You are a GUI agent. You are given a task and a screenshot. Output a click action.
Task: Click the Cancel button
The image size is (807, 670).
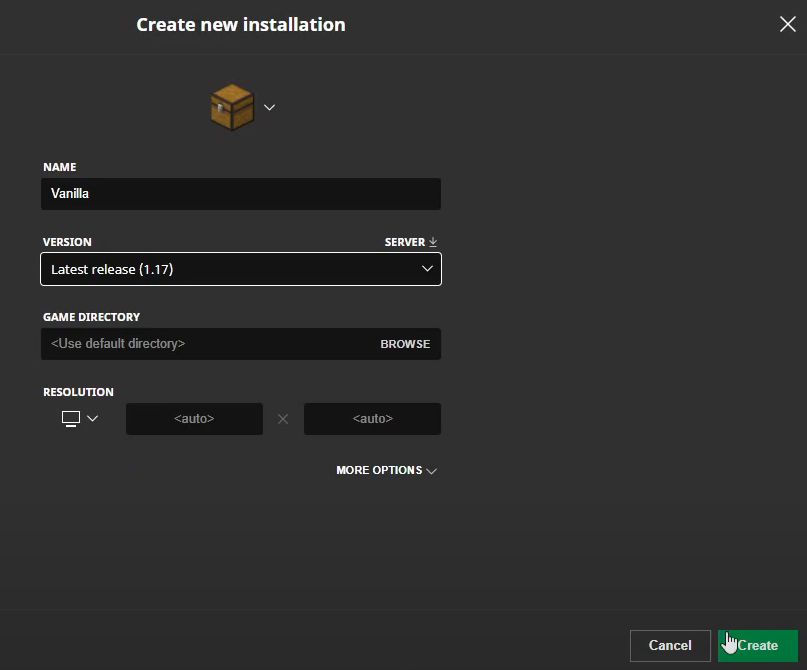point(670,645)
